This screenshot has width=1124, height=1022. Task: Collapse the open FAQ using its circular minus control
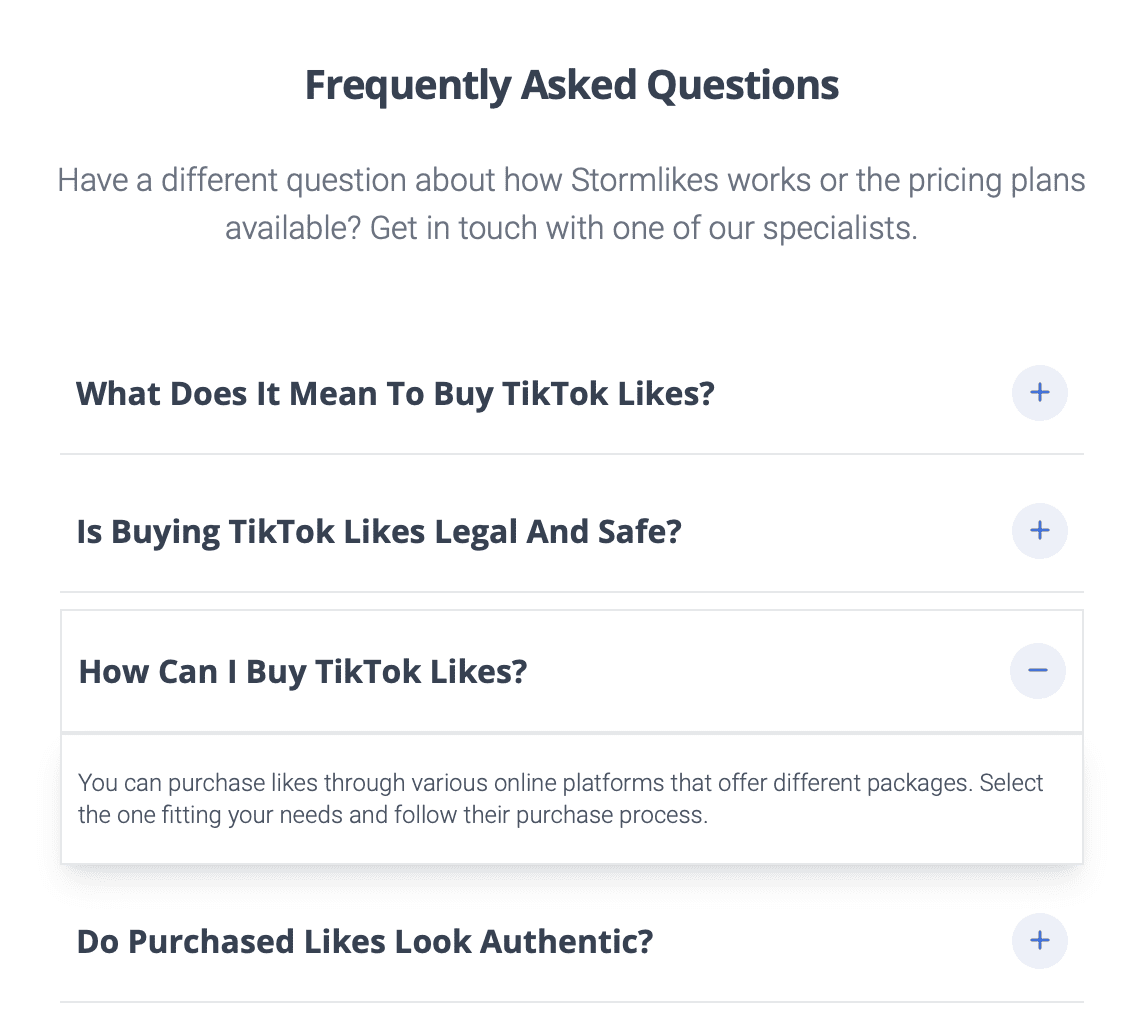point(1037,671)
